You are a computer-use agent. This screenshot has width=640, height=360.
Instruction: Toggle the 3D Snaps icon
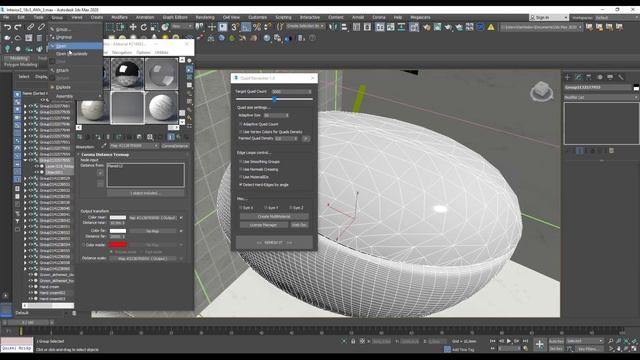coord(235,27)
